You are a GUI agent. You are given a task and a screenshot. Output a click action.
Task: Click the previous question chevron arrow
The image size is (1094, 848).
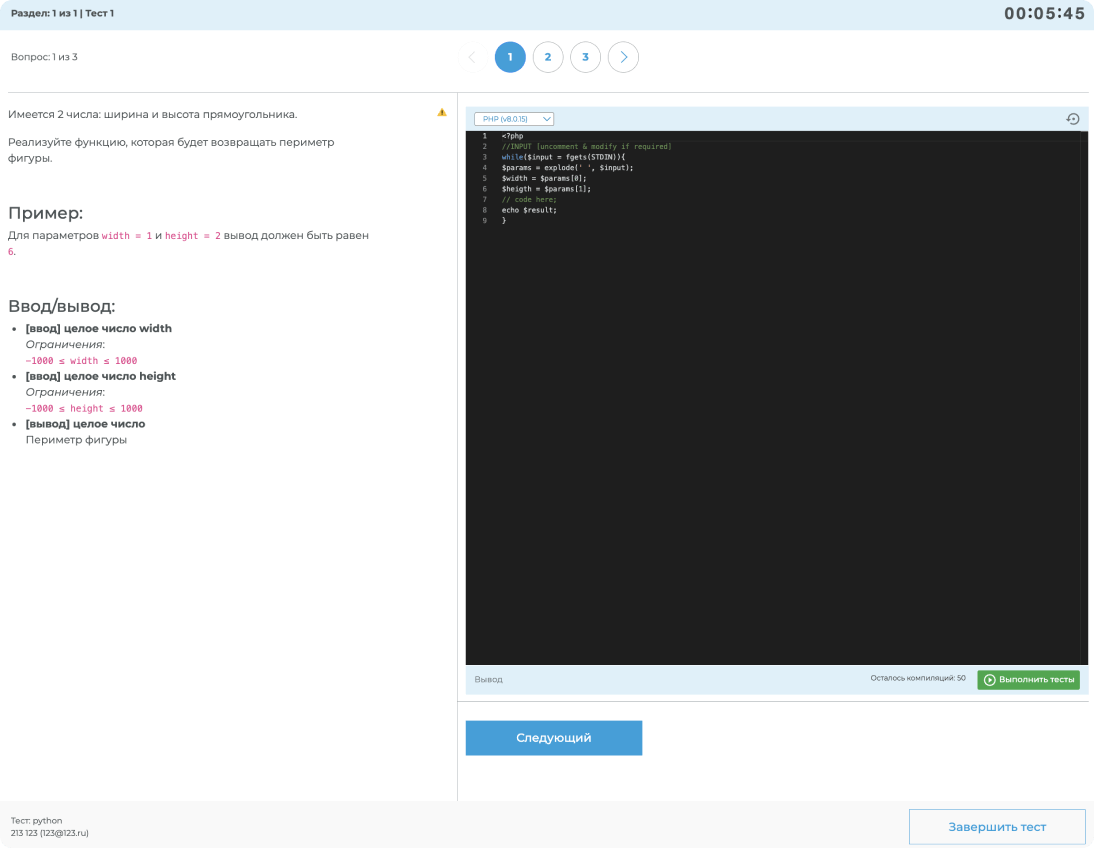pos(472,57)
